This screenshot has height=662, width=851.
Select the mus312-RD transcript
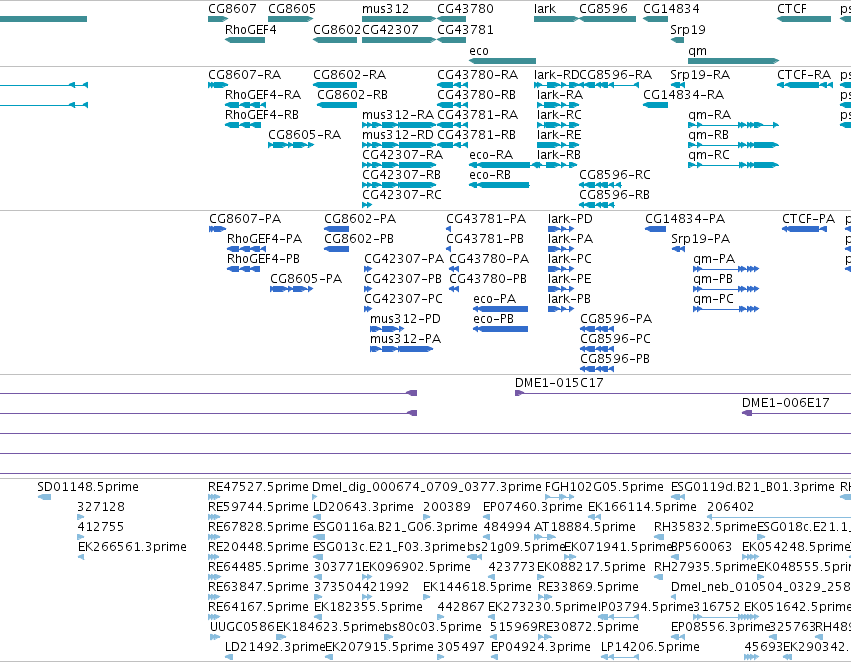click(x=398, y=145)
